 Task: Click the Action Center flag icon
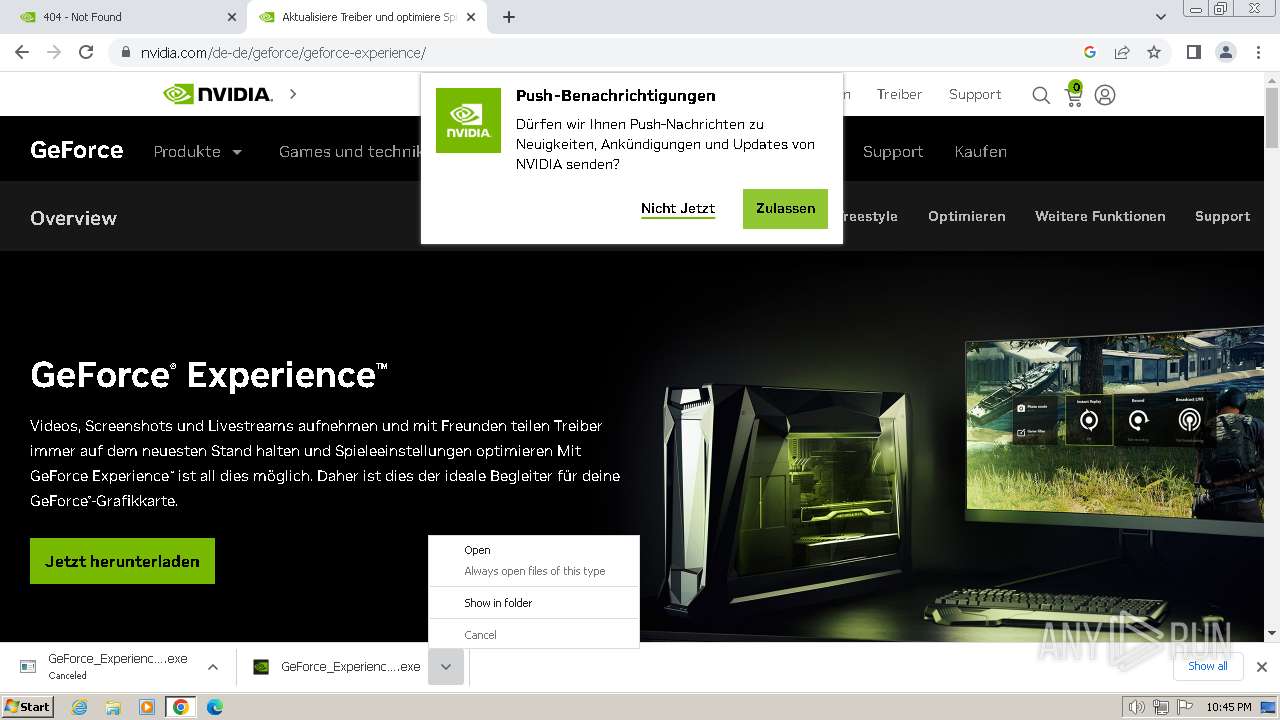click(x=1183, y=707)
